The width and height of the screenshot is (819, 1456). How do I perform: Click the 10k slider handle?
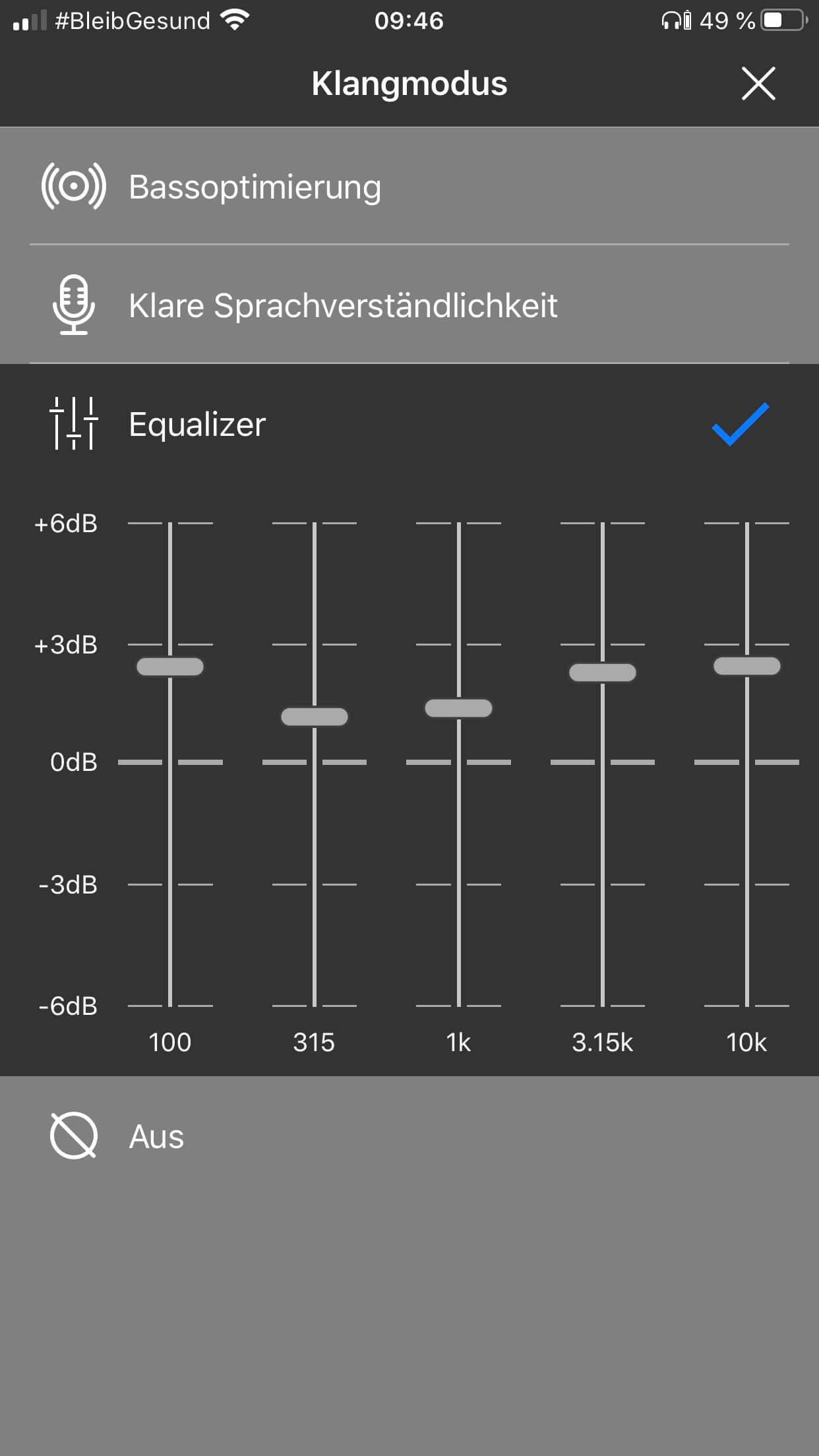pos(747,666)
